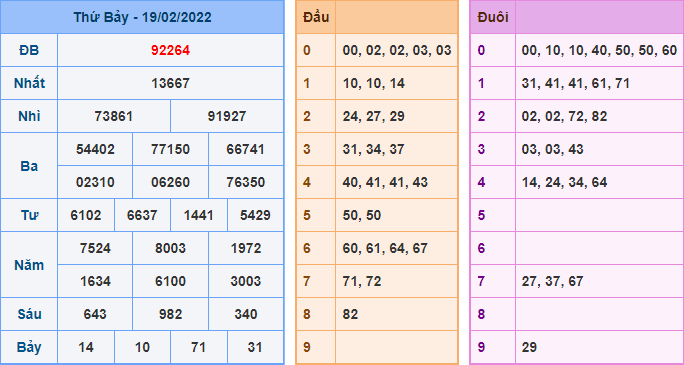Click the ĐB prize row label

(29, 51)
